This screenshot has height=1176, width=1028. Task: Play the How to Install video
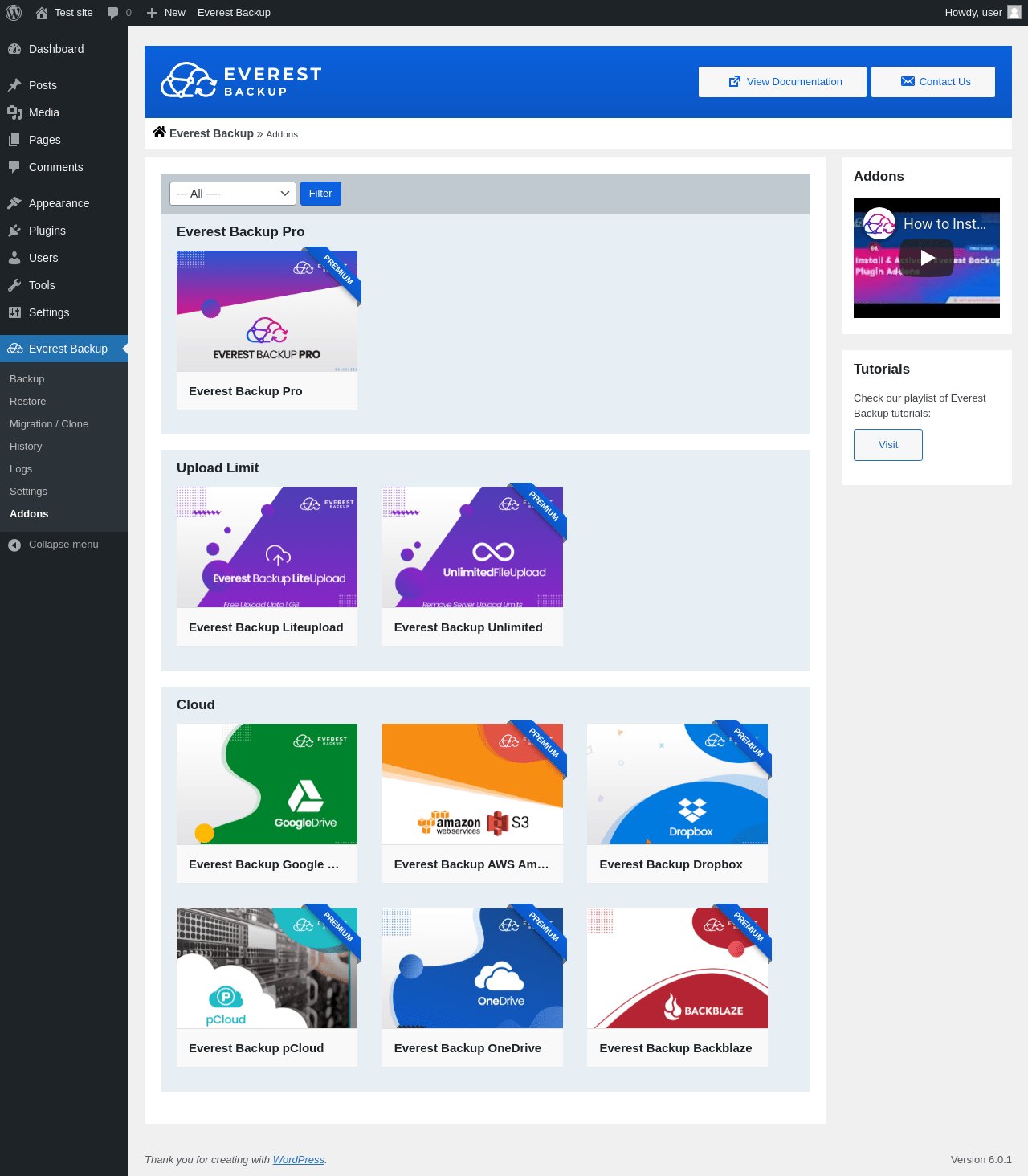coord(927,258)
